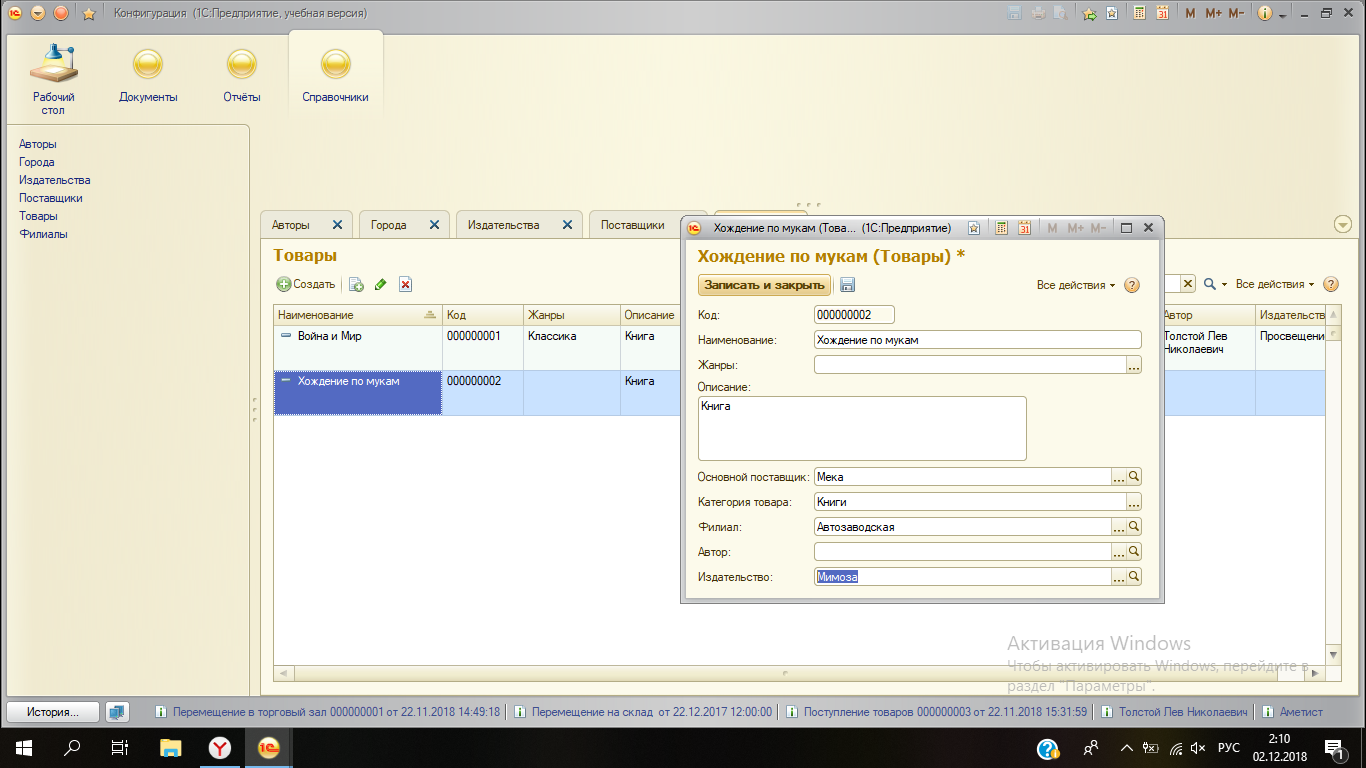Edit the current item with the pencil icon
Image resolution: width=1366 pixels, height=768 pixels.
[x=381, y=285]
